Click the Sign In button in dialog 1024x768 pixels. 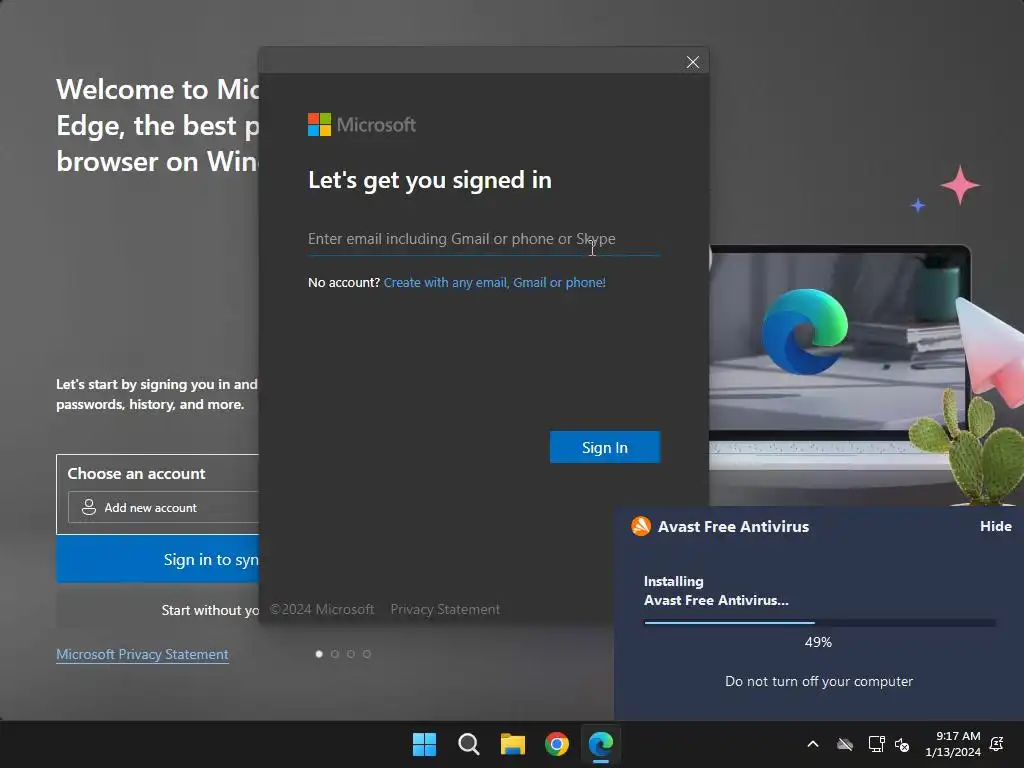[x=605, y=447]
